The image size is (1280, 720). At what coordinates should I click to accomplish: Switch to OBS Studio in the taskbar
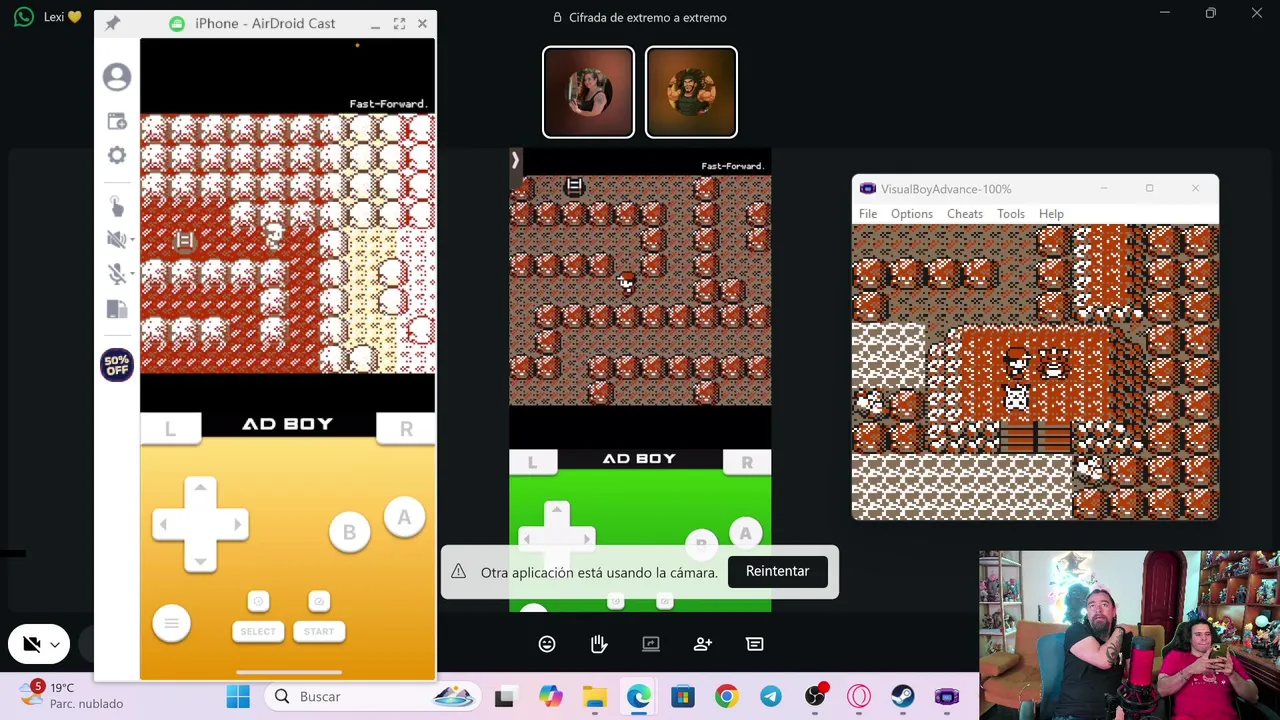[816, 696]
